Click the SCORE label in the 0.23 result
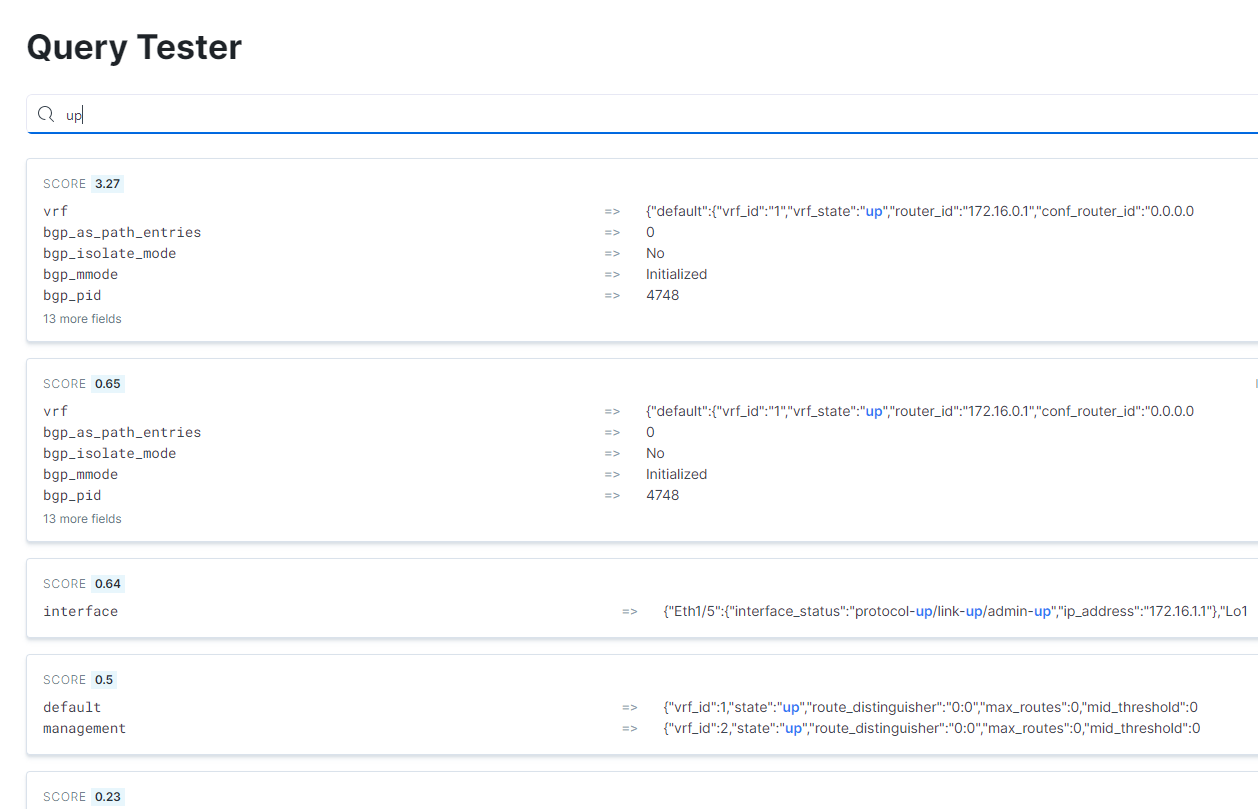 pyautogui.click(x=64, y=797)
